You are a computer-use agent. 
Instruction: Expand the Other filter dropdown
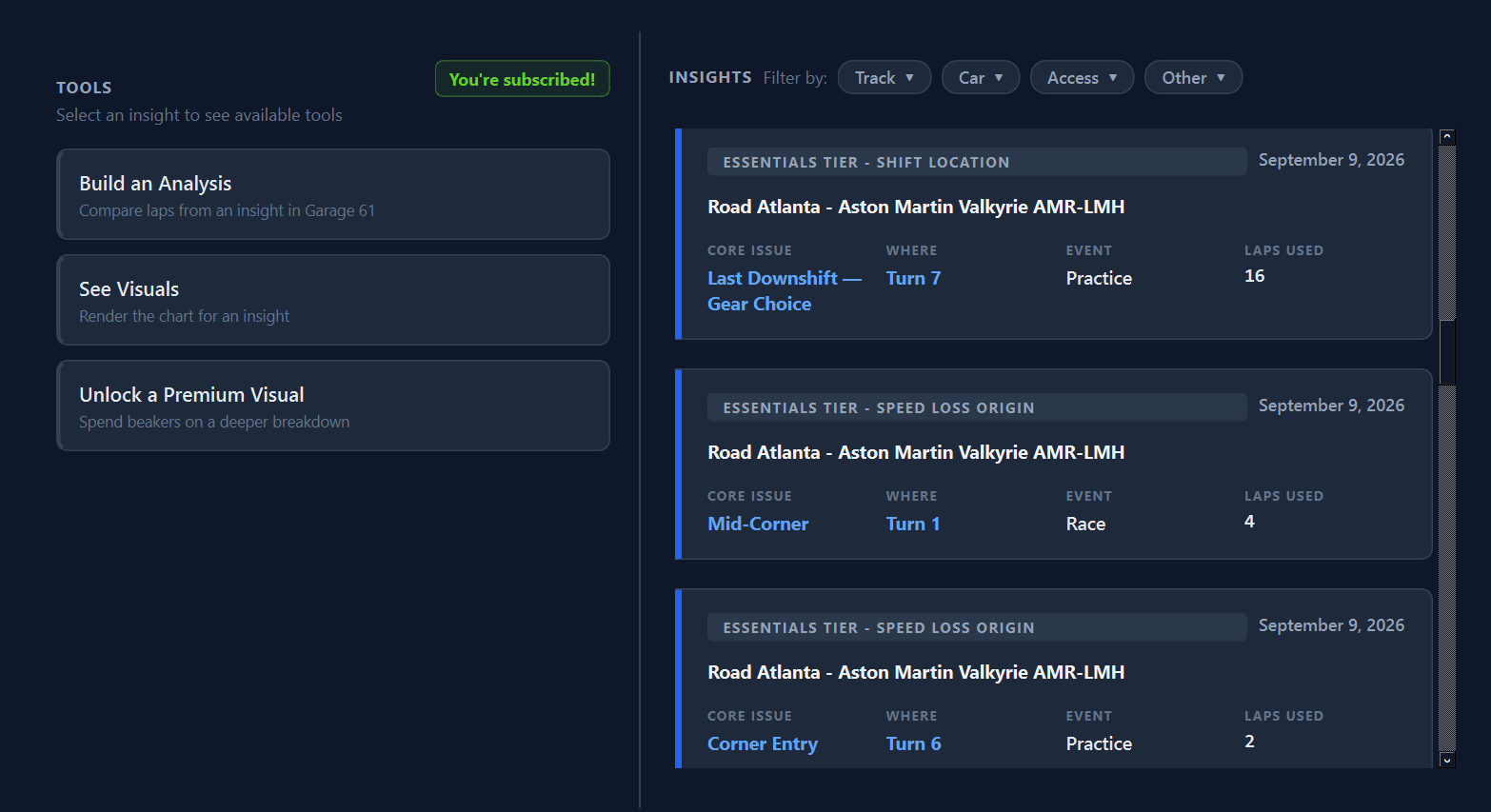point(1193,78)
